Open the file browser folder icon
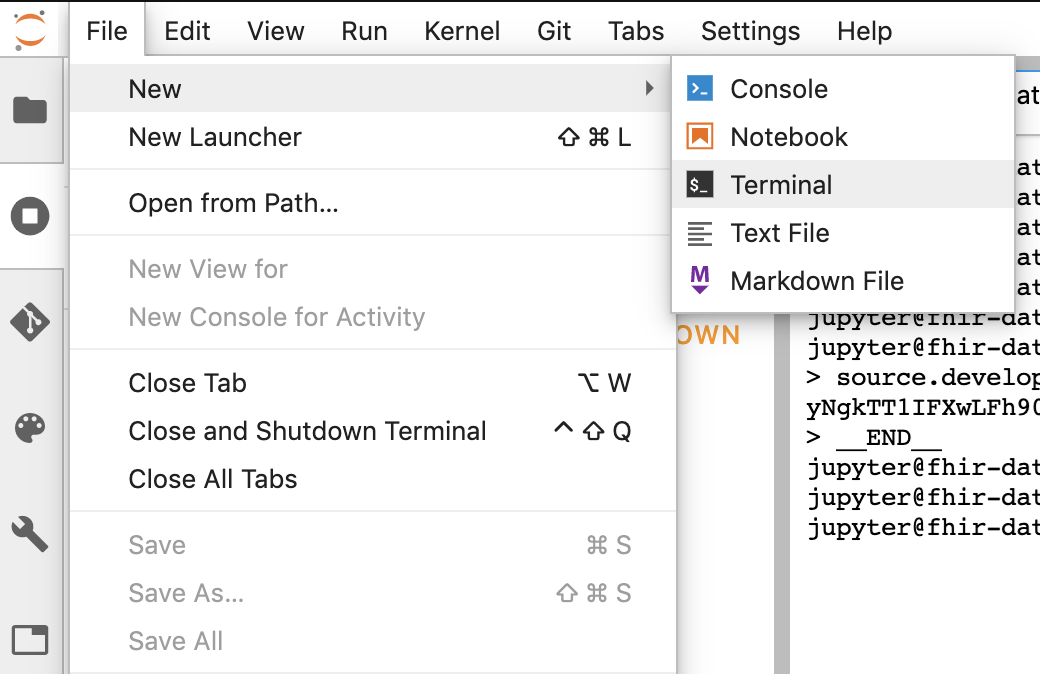This screenshot has height=674, width=1040. click(30, 109)
